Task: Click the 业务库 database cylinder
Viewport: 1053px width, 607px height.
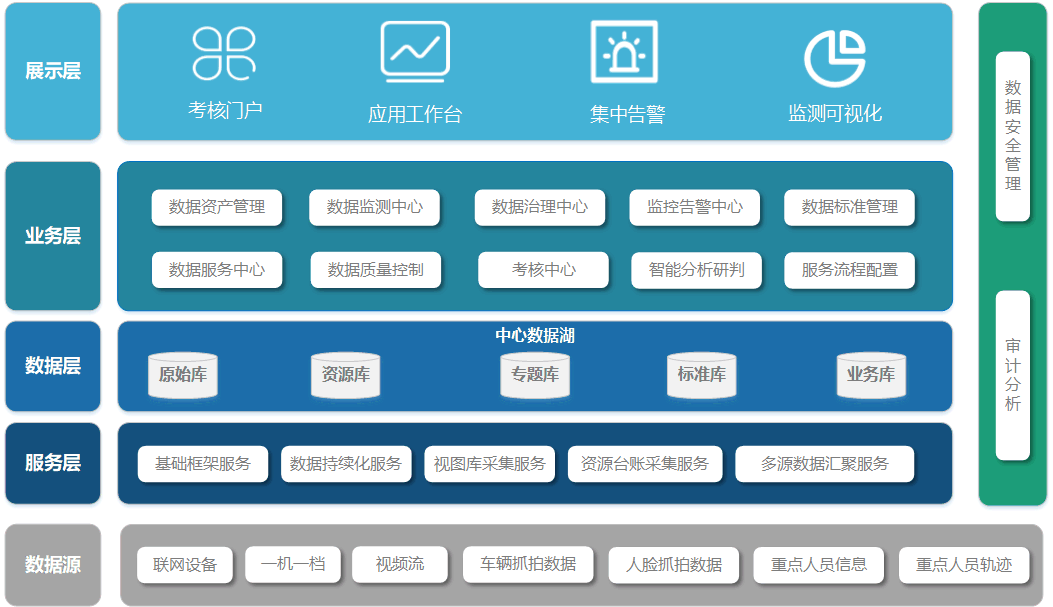Action: (x=871, y=375)
